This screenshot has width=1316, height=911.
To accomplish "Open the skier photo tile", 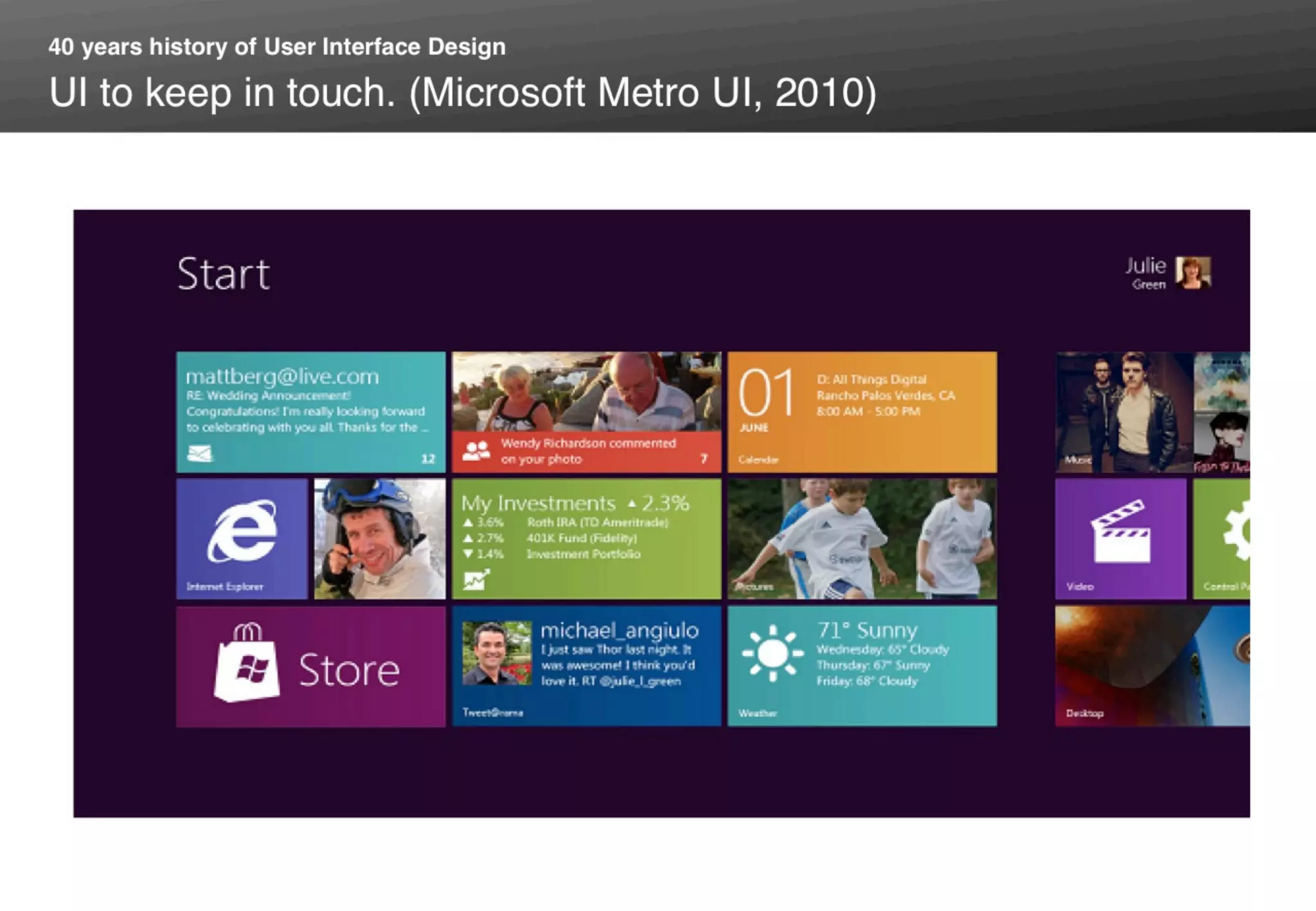I will pyautogui.click(x=380, y=539).
